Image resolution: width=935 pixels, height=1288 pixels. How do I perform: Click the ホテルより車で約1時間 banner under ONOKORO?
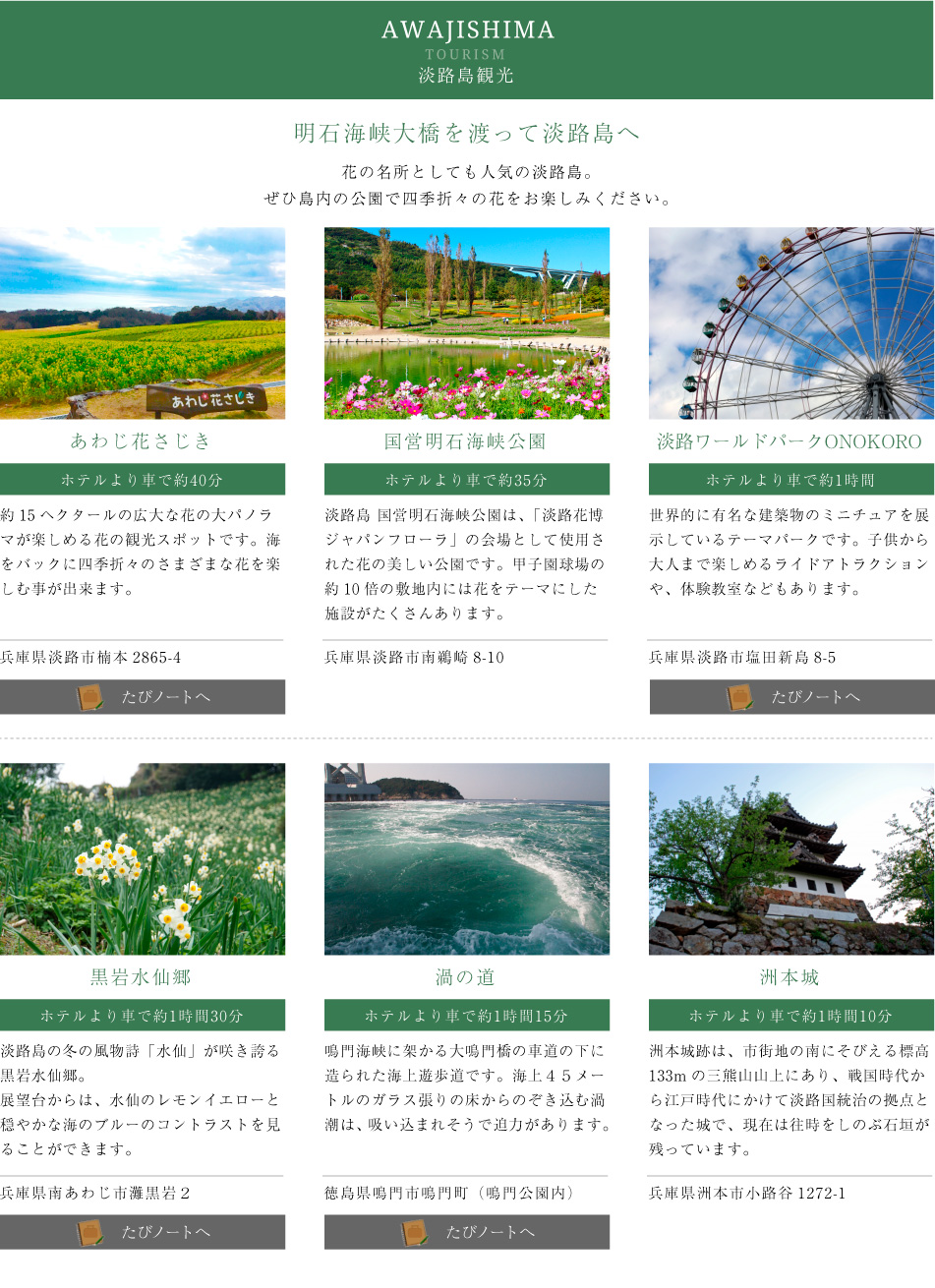coord(791,479)
